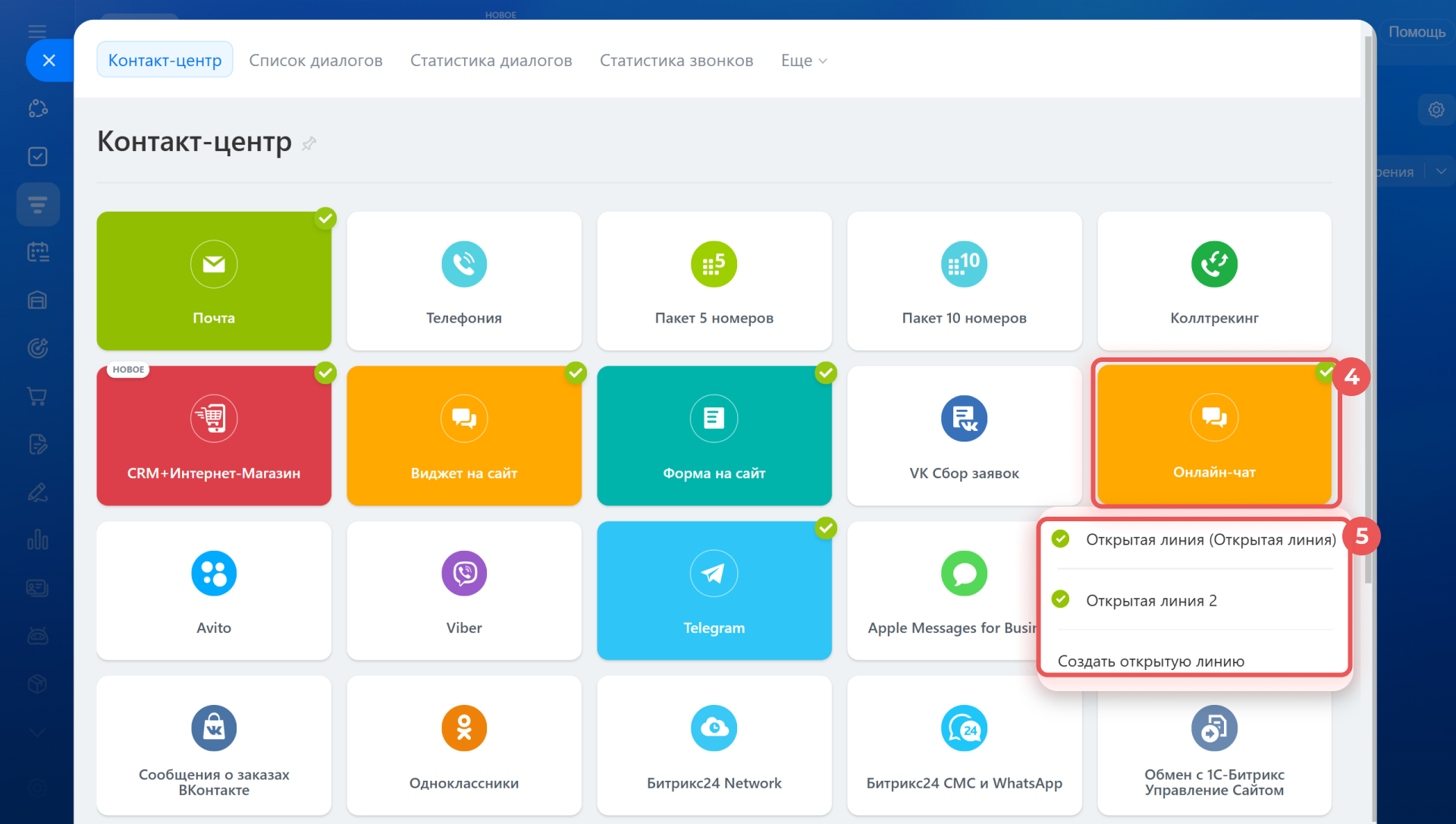The height and width of the screenshot is (824, 1456).
Task: Open the Avito channel tile
Action: click(214, 590)
